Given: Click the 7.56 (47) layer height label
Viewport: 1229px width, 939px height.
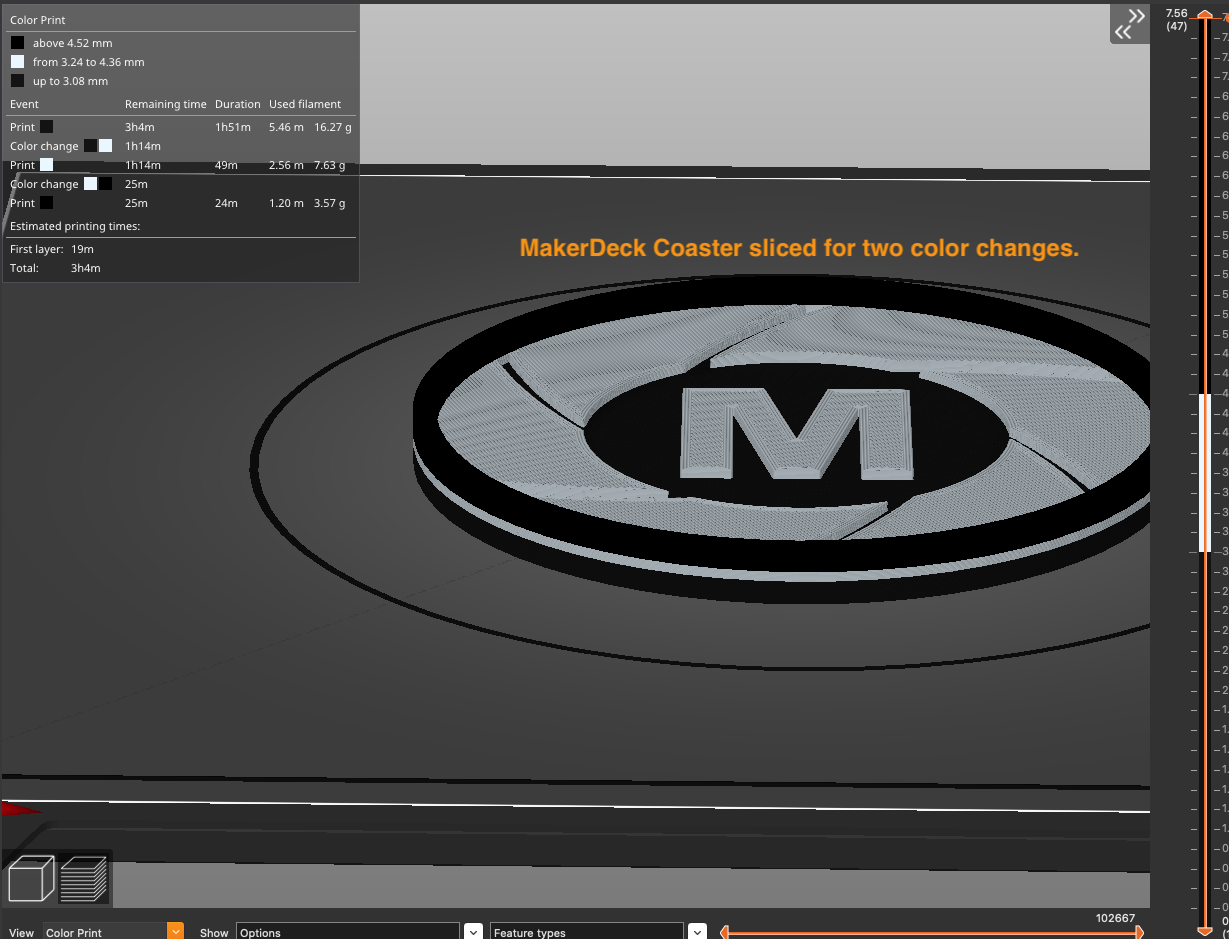Looking at the screenshot, I should point(1176,19).
